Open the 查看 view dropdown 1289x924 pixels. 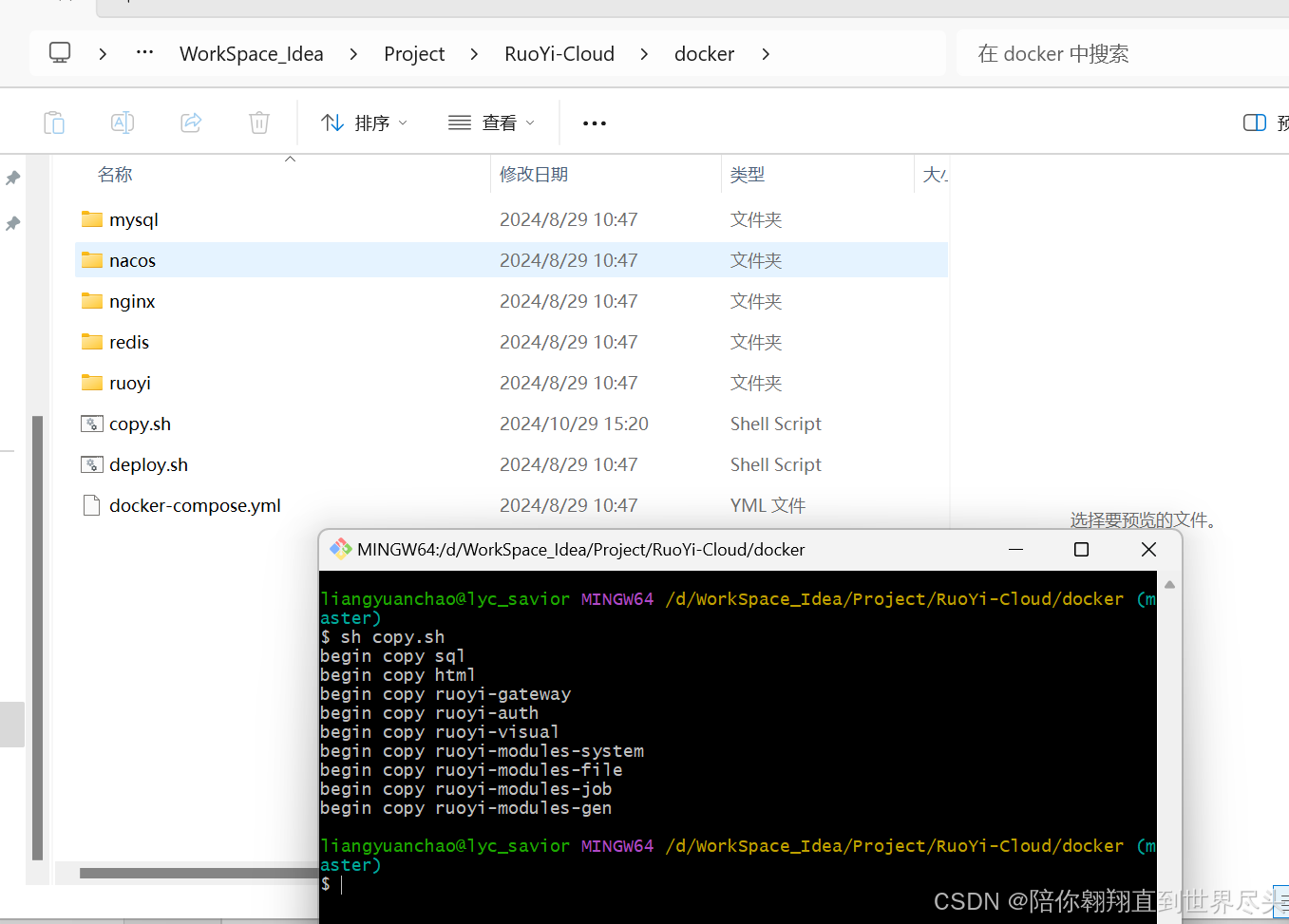click(x=491, y=123)
